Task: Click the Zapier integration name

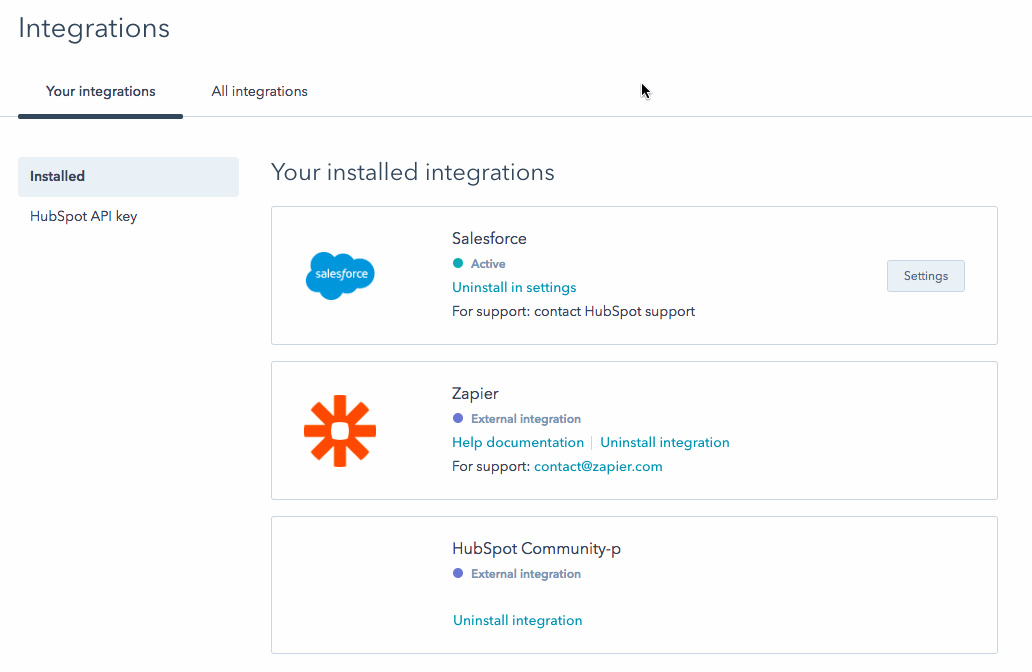Action: pos(475,393)
